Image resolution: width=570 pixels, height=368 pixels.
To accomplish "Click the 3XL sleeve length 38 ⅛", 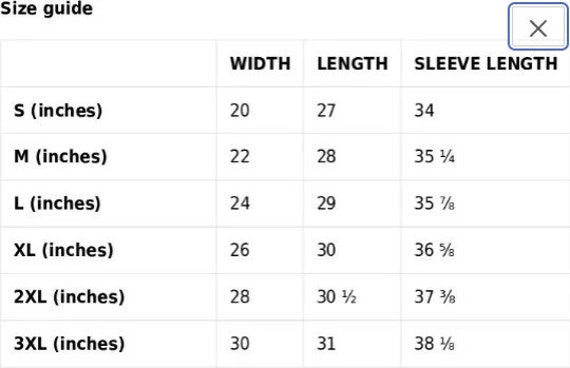I will (434, 343).
